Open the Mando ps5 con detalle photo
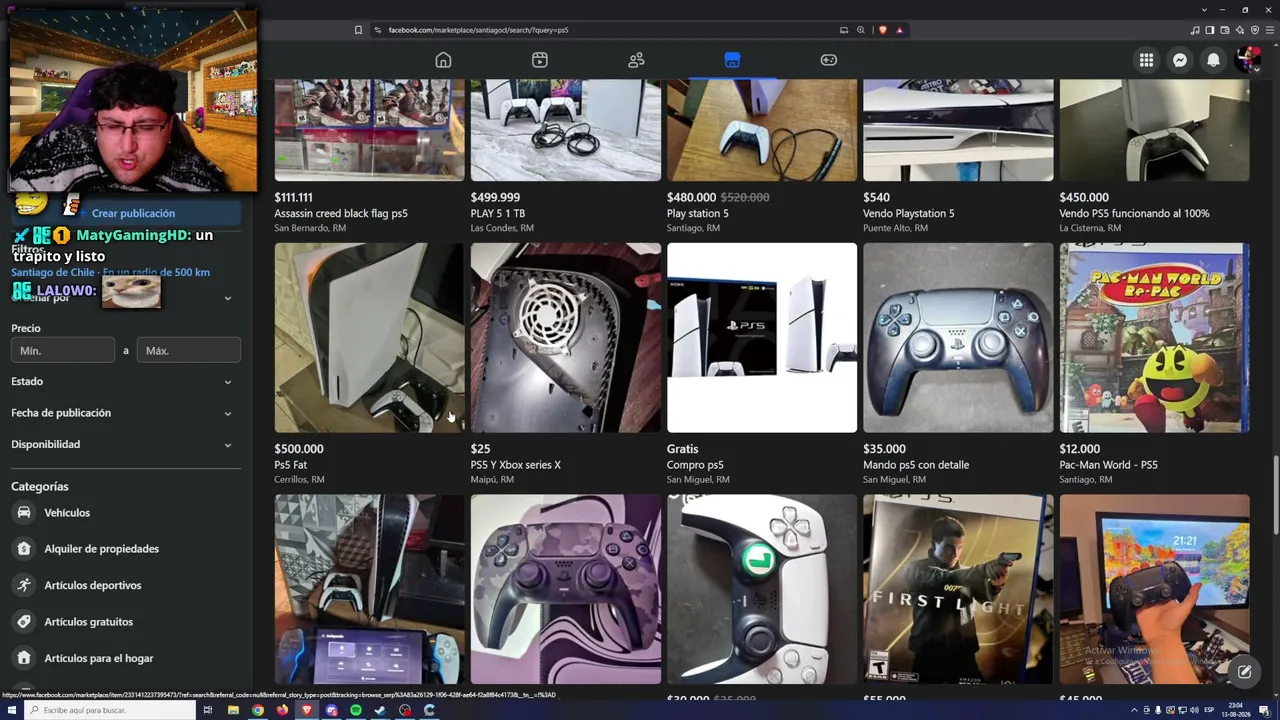The image size is (1280, 720). click(x=958, y=338)
